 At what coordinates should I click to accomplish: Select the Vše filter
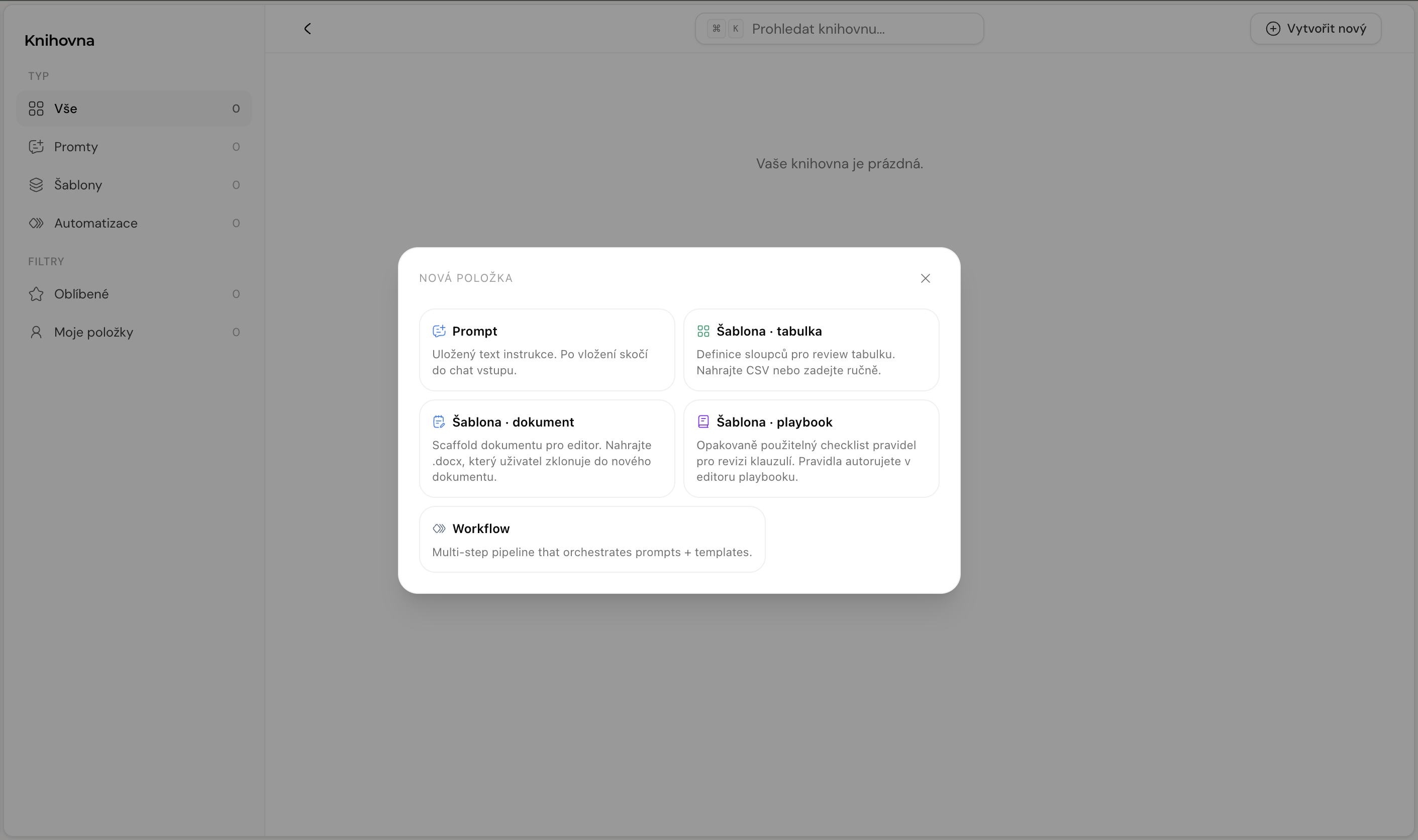(134, 109)
